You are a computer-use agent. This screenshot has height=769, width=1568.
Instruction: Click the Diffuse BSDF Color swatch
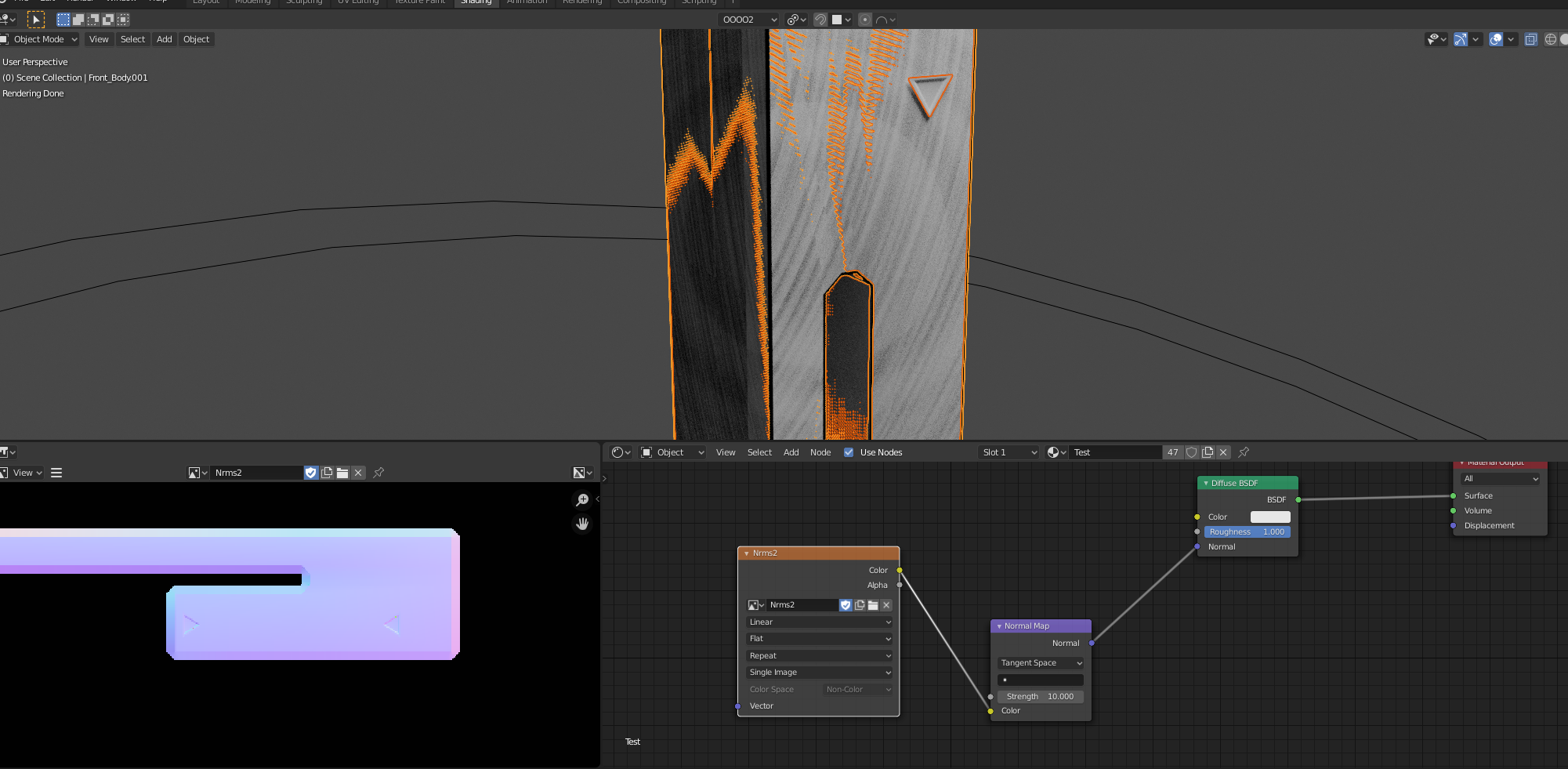click(1269, 517)
